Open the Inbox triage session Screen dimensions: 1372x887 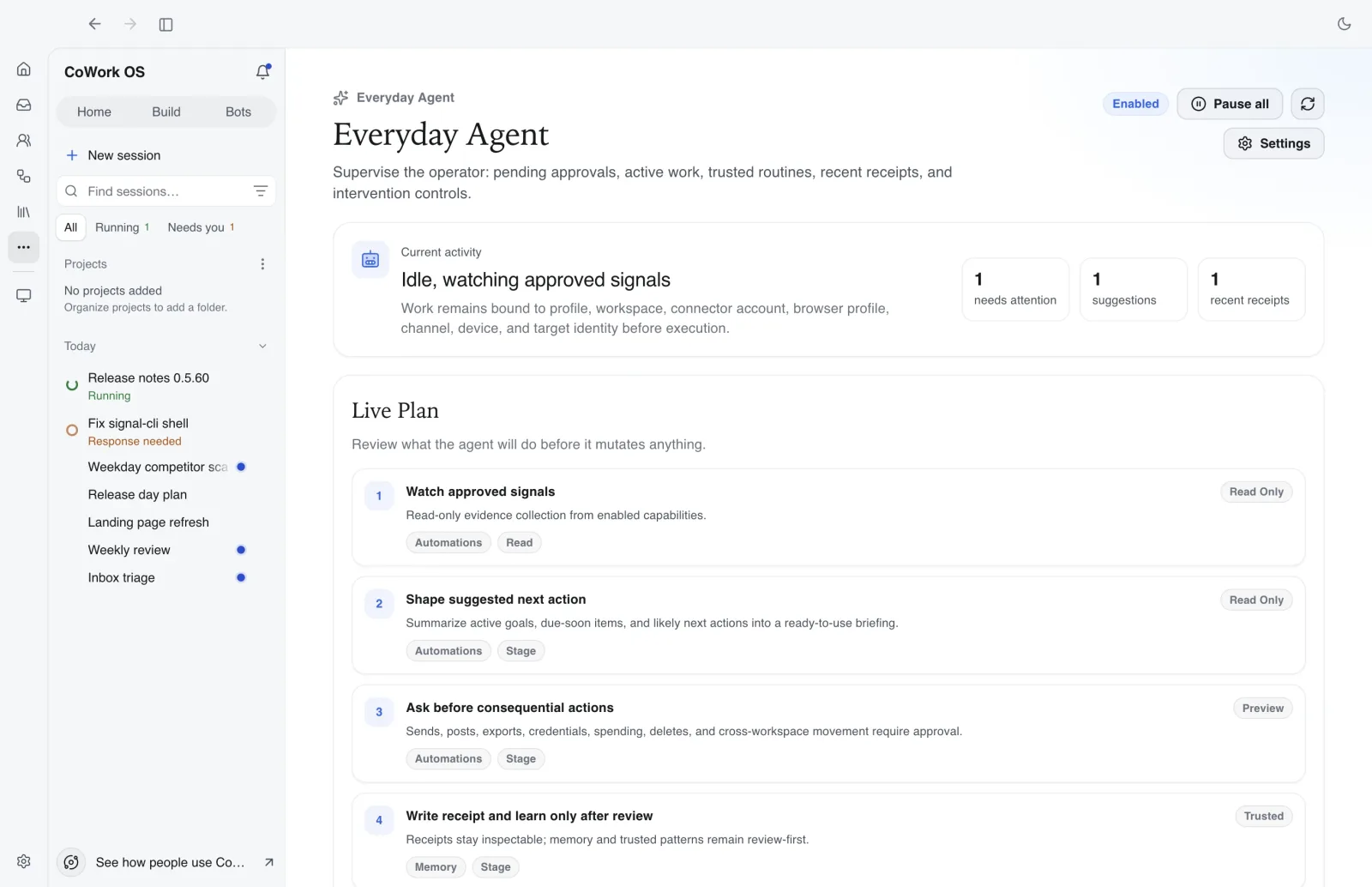[166, 577]
